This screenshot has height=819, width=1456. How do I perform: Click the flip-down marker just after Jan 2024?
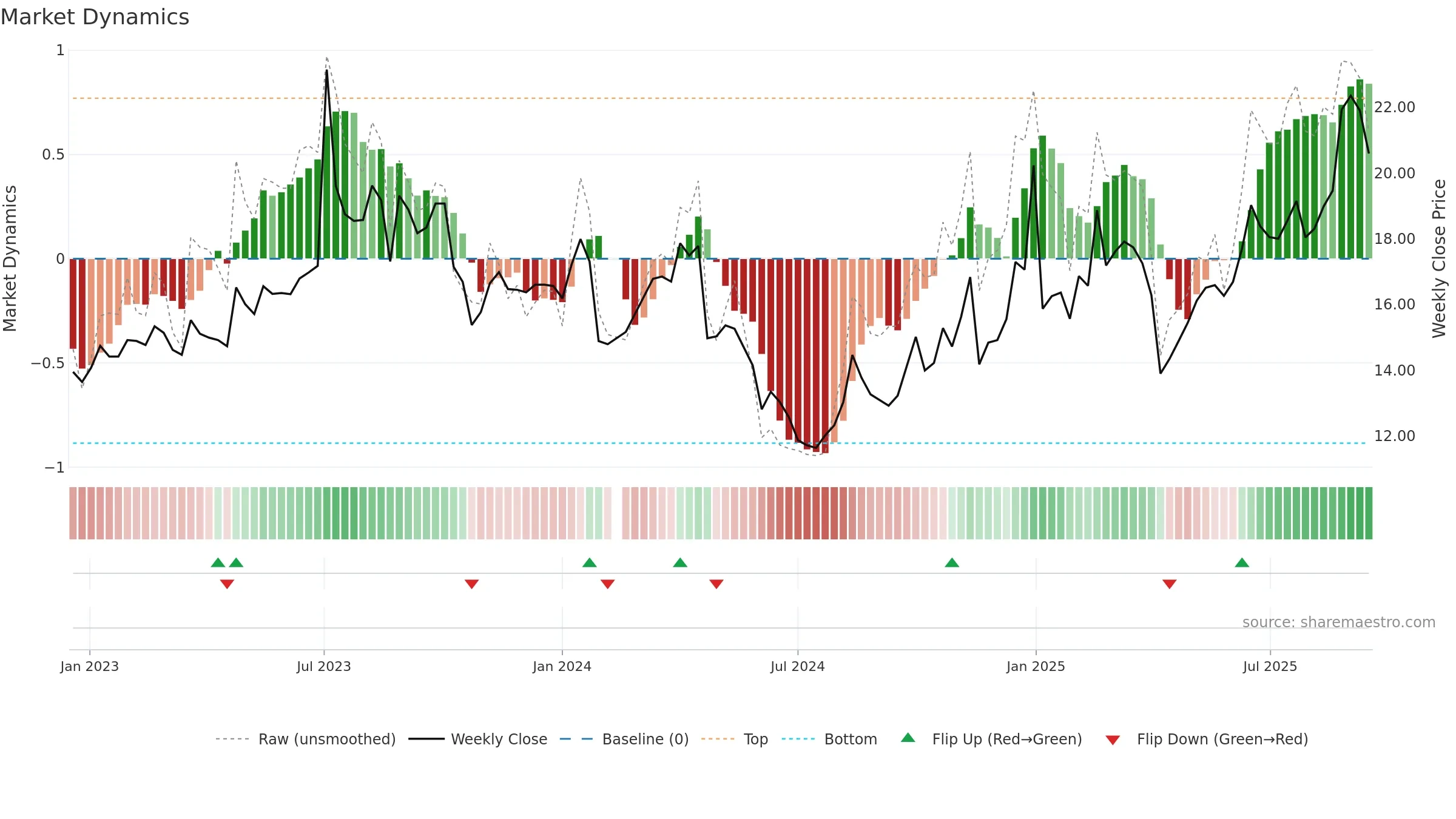[x=608, y=584]
